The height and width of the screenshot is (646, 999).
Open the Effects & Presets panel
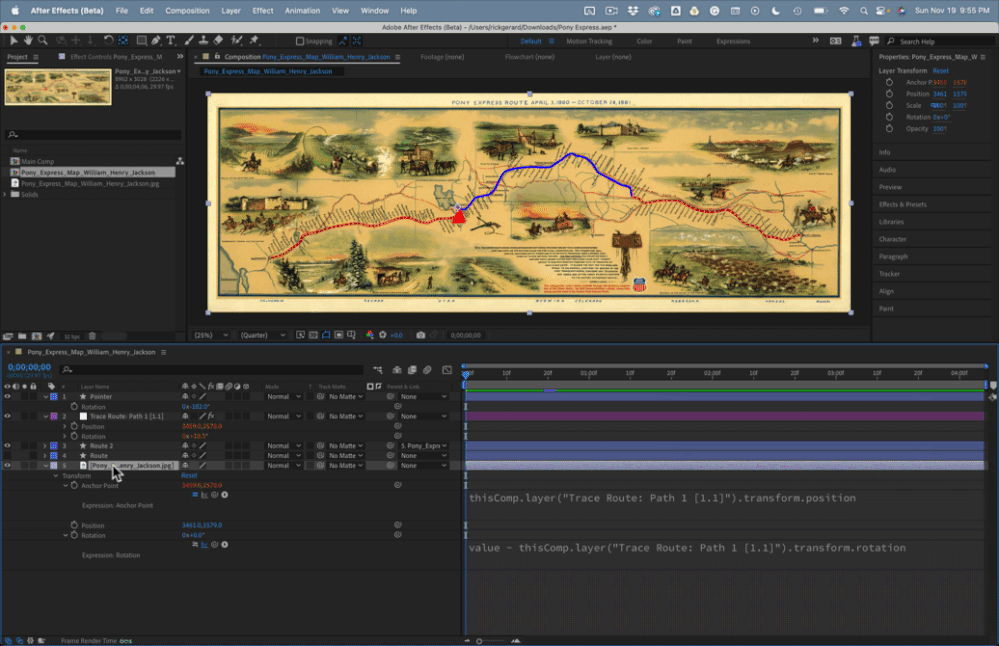coord(902,204)
